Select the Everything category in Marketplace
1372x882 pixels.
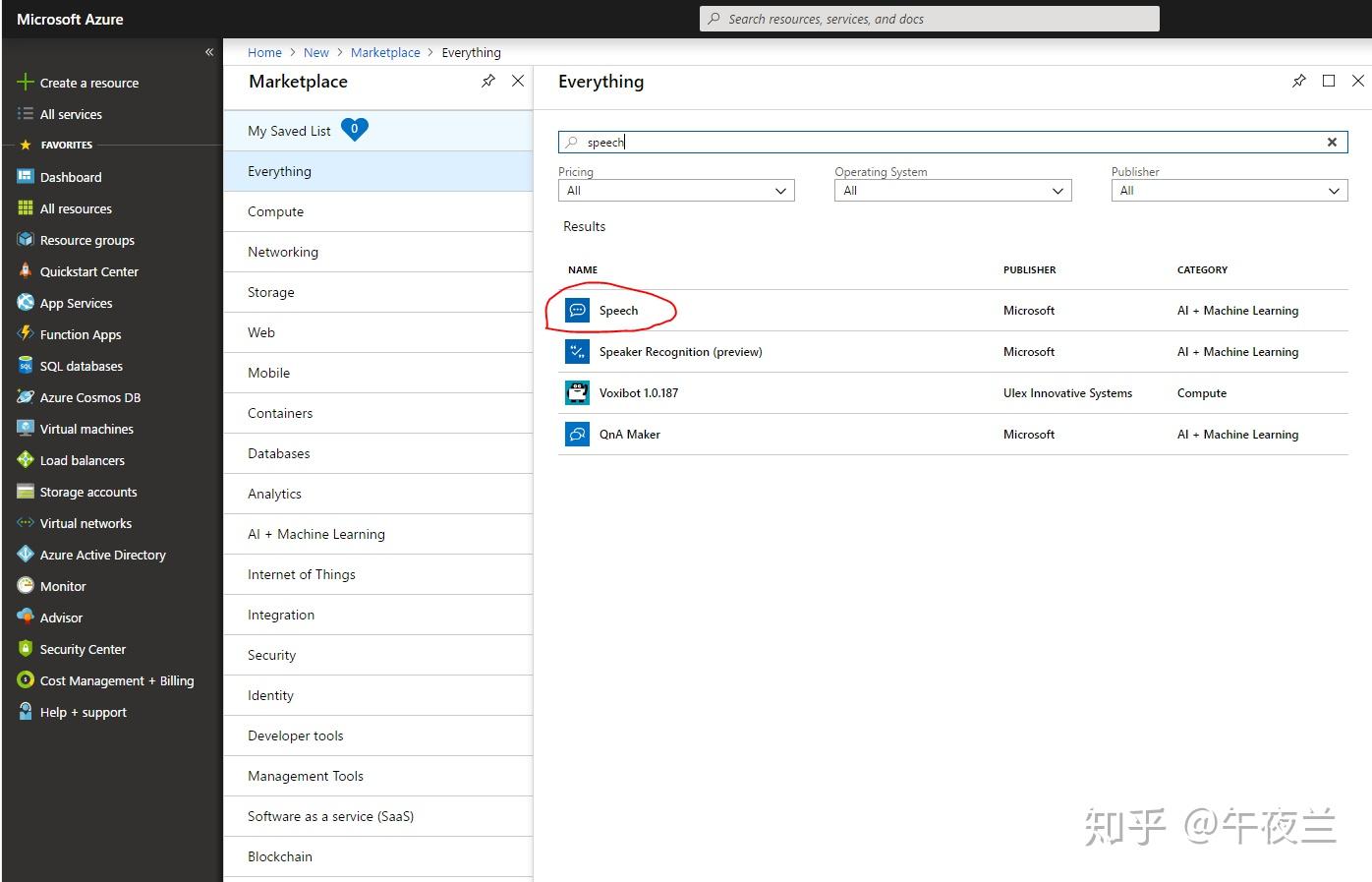pos(378,171)
